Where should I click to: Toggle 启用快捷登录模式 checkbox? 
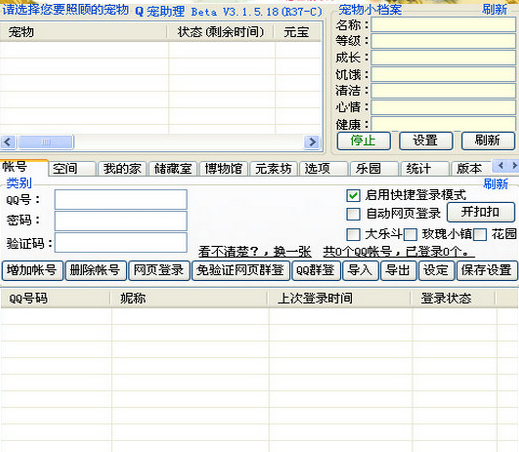(353, 195)
